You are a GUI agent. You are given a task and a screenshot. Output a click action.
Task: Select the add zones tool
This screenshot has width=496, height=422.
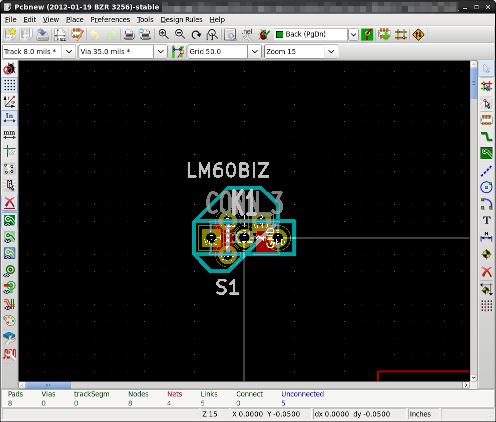[x=487, y=153]
